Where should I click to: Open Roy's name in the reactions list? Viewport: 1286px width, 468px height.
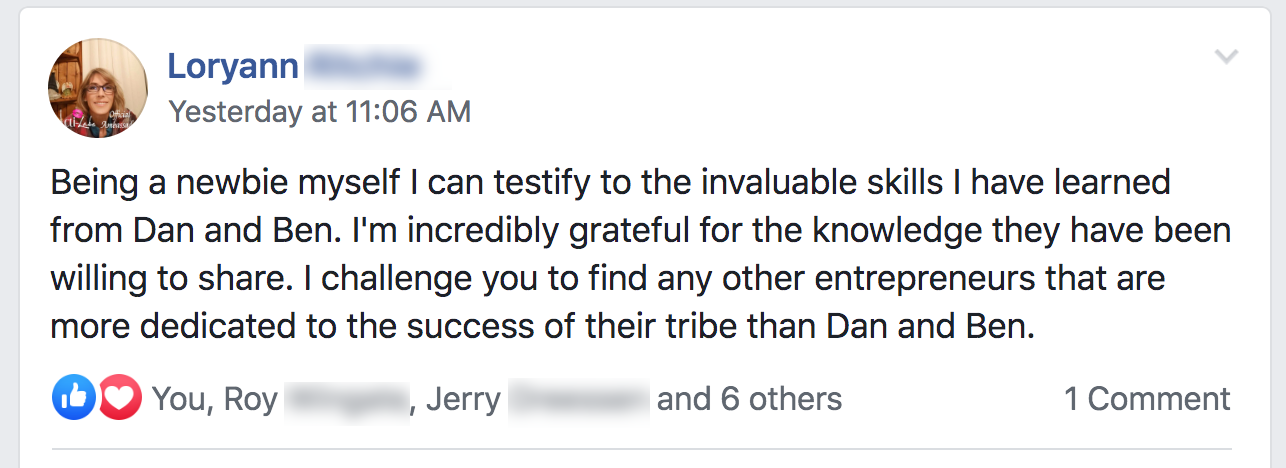pos(250,400)
